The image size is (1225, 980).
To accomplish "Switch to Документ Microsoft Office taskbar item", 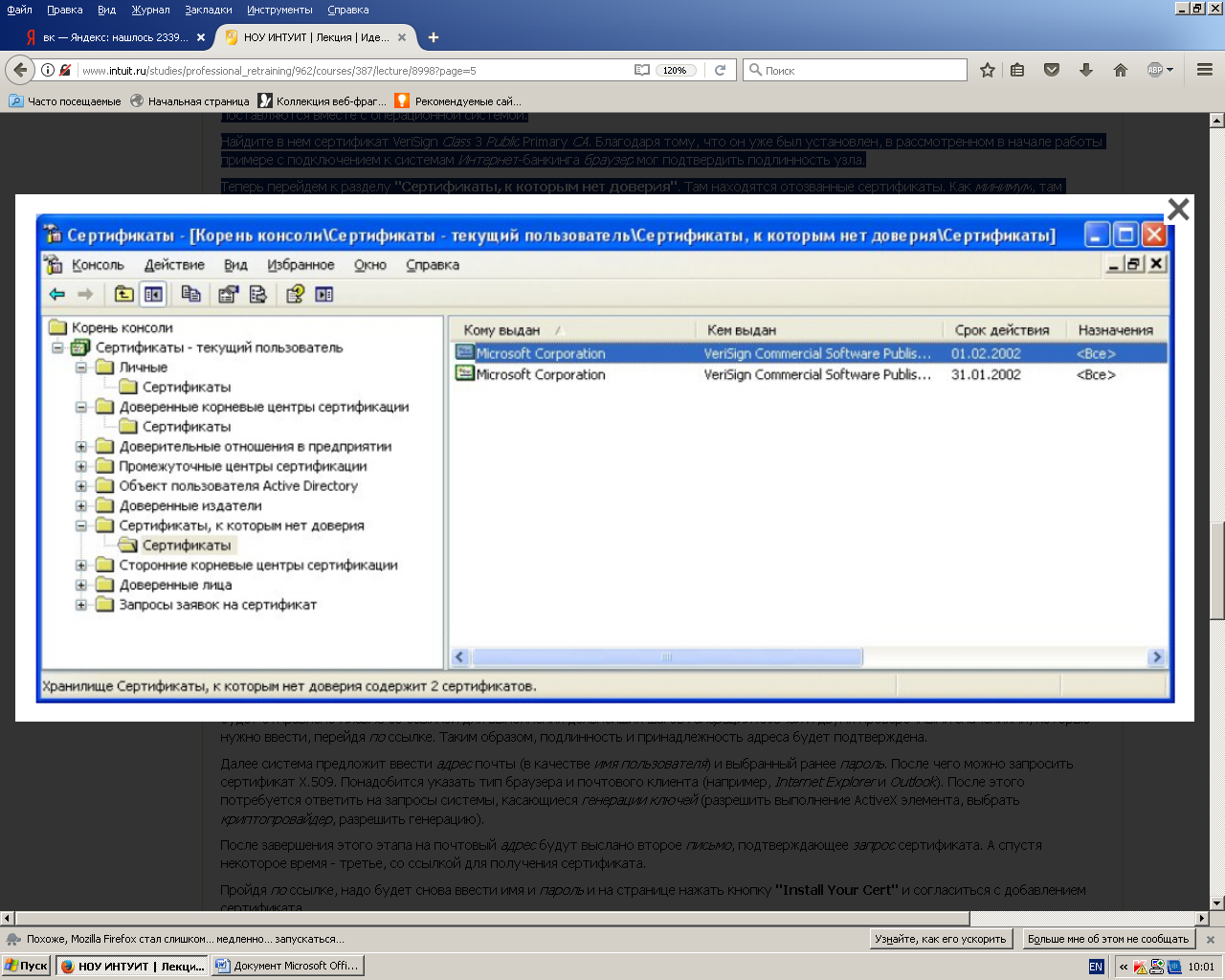I will pos(287,966).
